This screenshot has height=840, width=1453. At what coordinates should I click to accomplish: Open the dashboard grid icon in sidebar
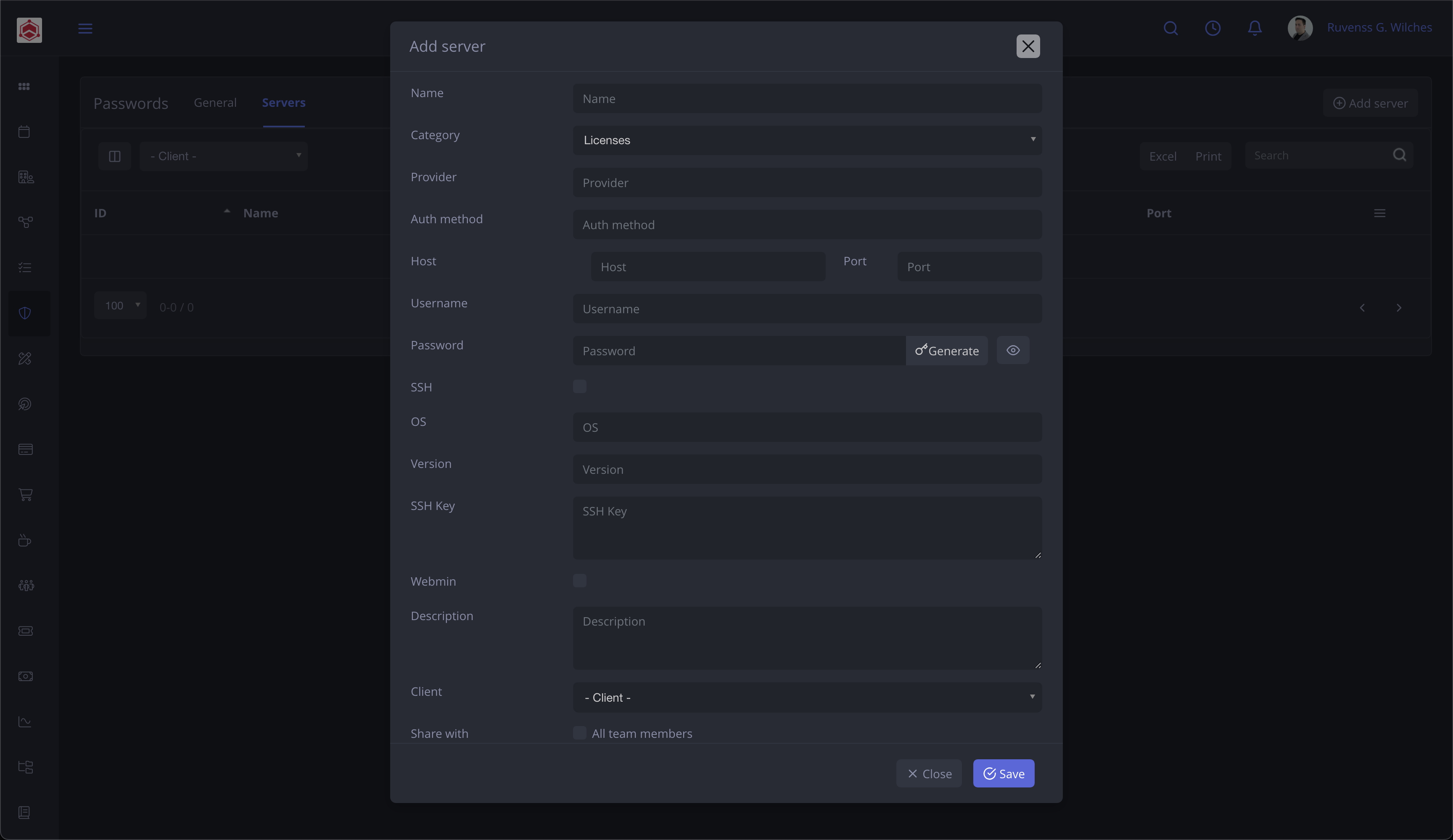pos(24,87)
